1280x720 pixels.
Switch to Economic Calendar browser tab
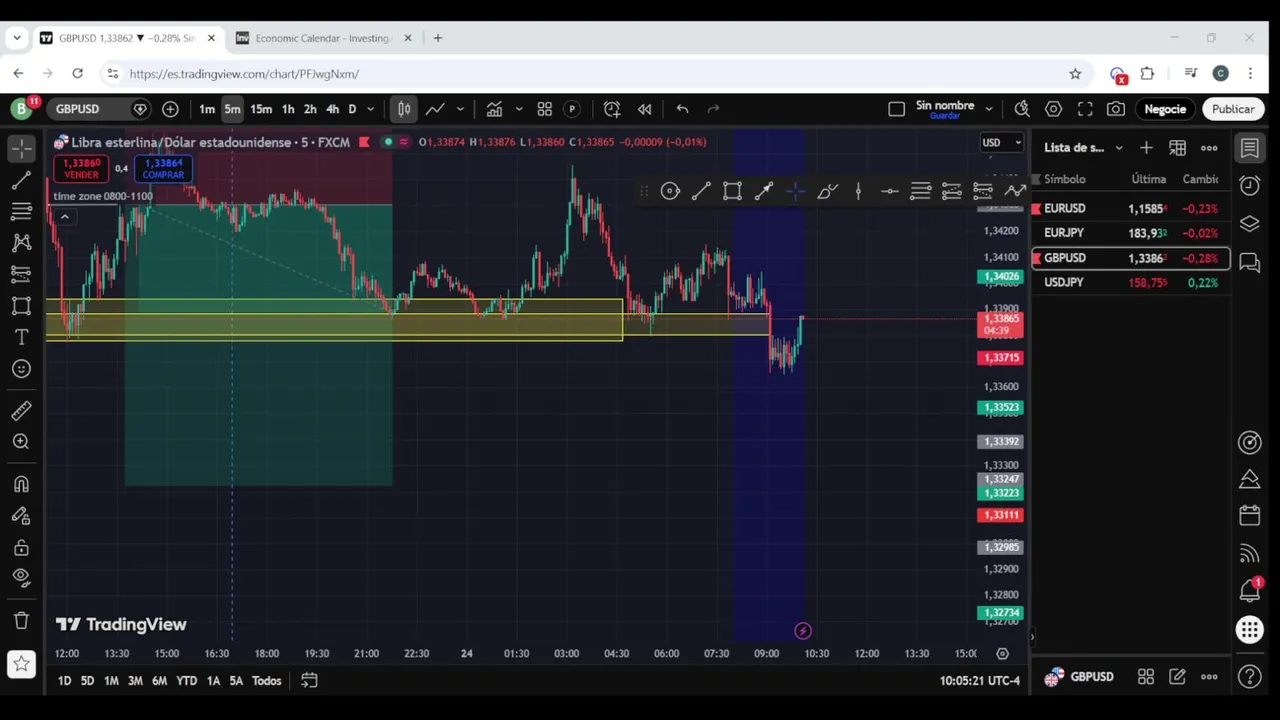click(322, 38)
